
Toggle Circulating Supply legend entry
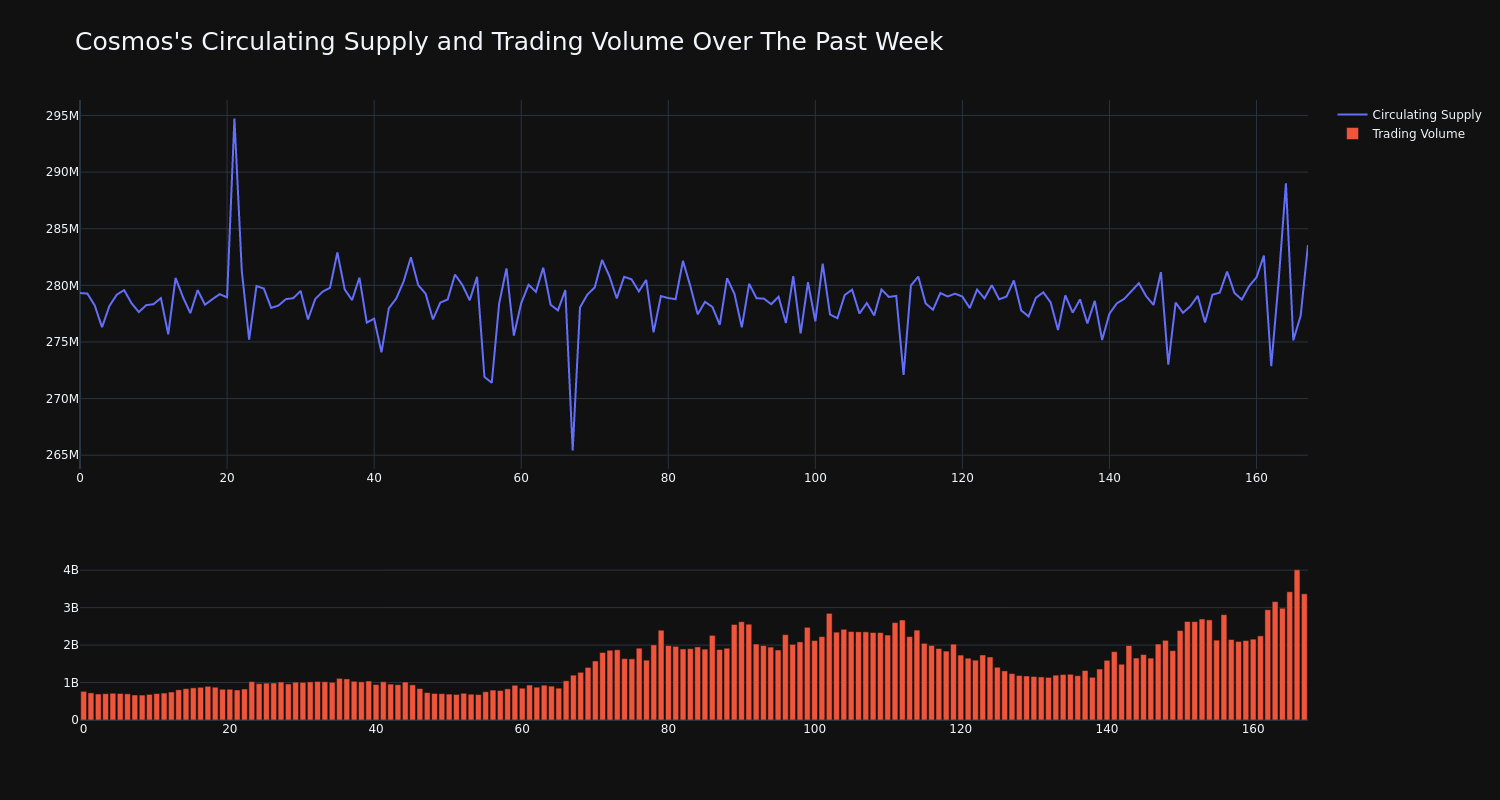[x=1409, y=115]
